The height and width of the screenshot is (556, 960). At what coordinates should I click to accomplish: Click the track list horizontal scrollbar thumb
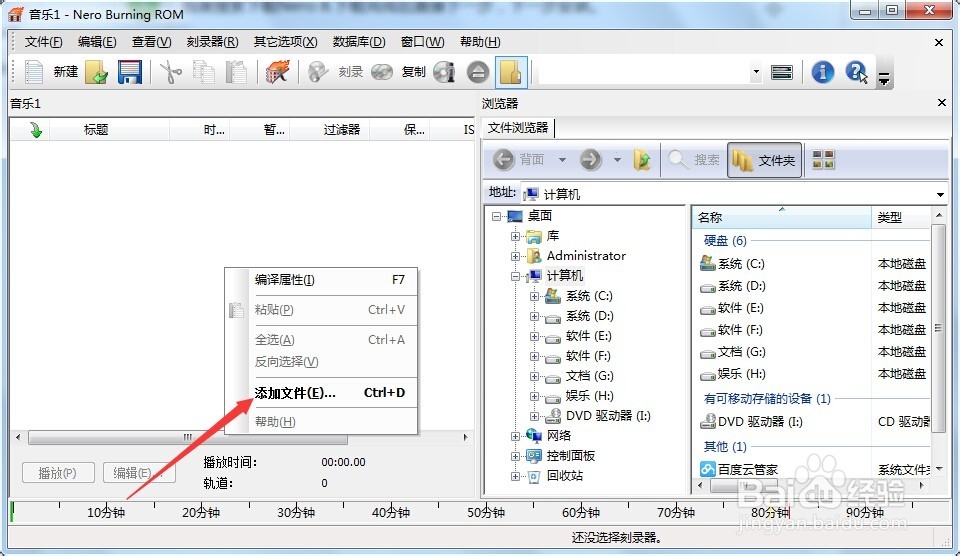(187, 437)
